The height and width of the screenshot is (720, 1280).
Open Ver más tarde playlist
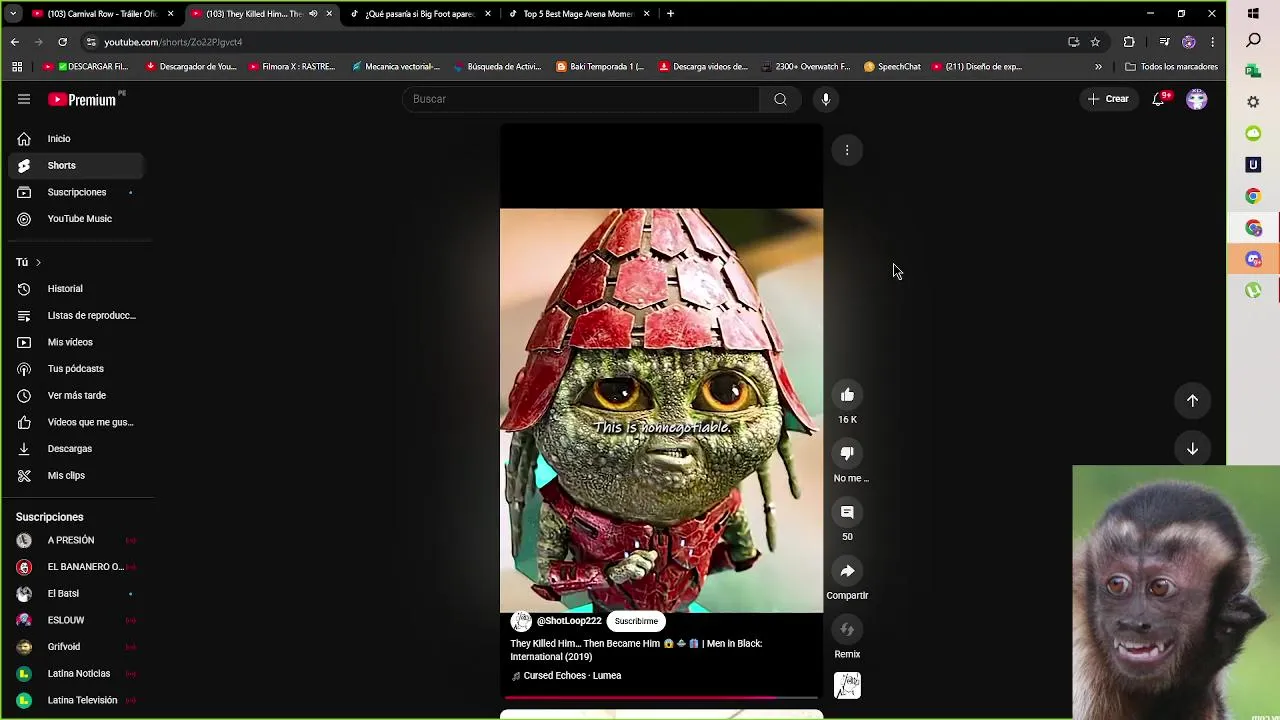[x=77, y=396]
